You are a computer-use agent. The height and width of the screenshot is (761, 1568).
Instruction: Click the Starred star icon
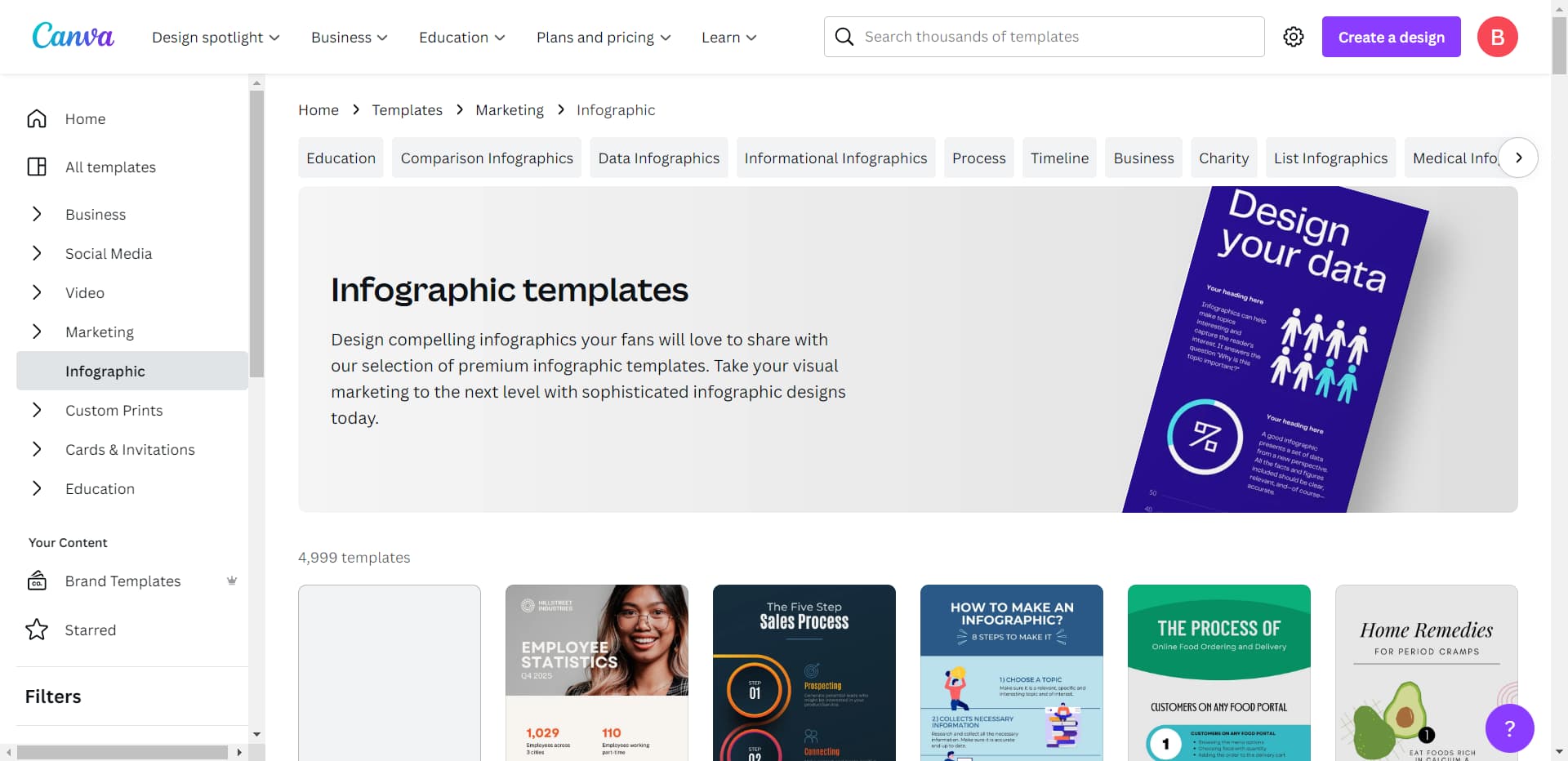click(x=36, y=630)
